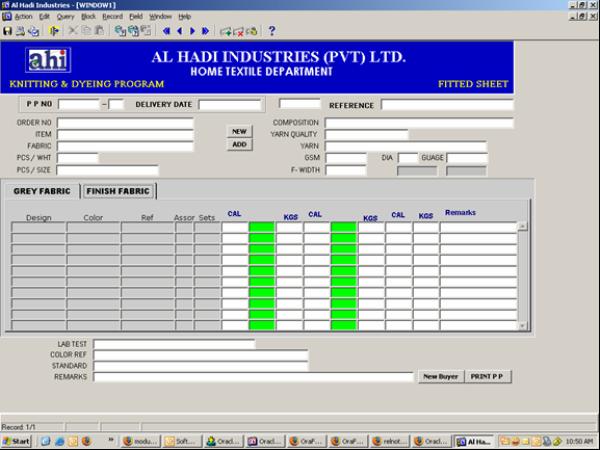Image resolution: width=600 pixels, height=450 pixels.
Task: Click the Paste toolbar icon
Action: click(99, 31)
